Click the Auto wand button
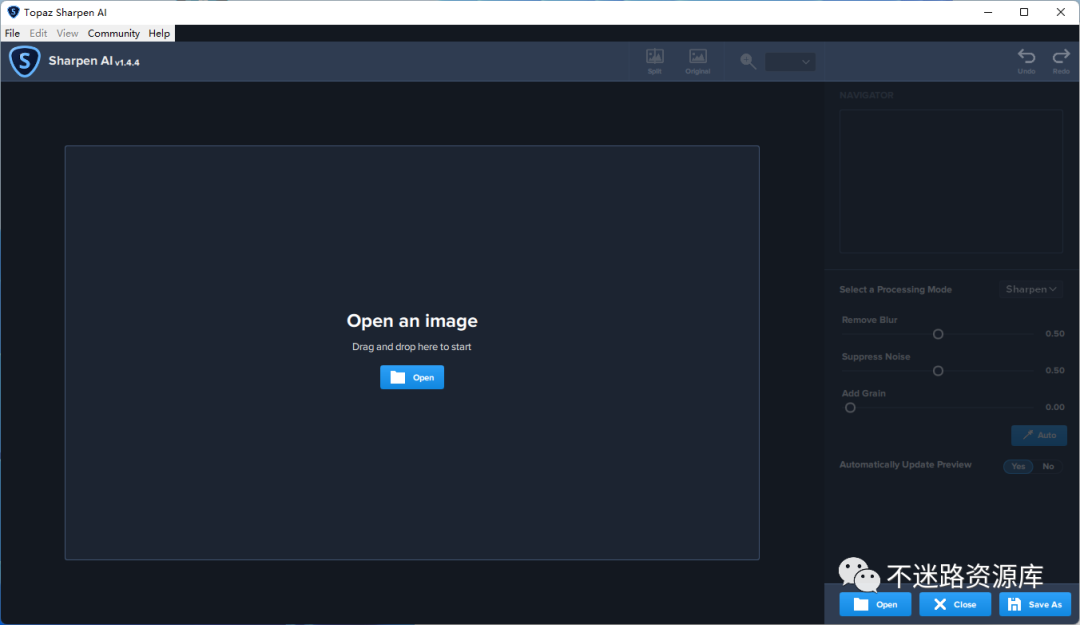 [x=1039, y=435]
